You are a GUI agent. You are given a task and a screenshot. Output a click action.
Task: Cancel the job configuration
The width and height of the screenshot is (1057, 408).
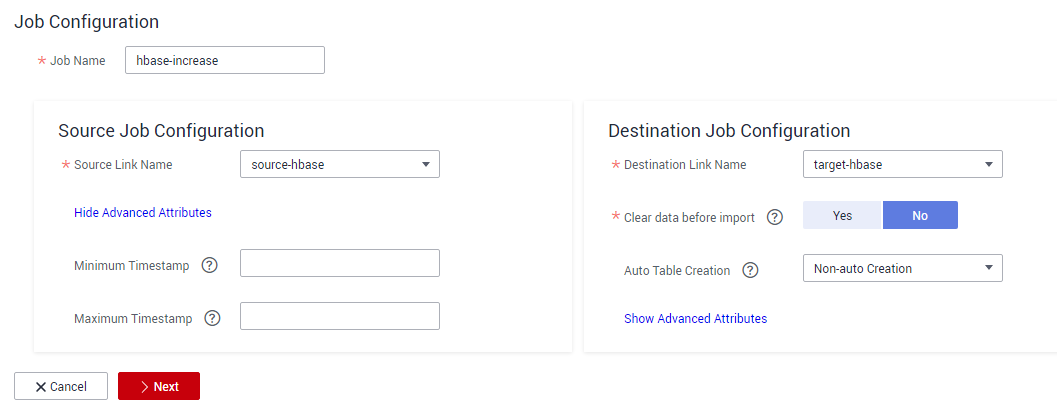pos(61,386)
